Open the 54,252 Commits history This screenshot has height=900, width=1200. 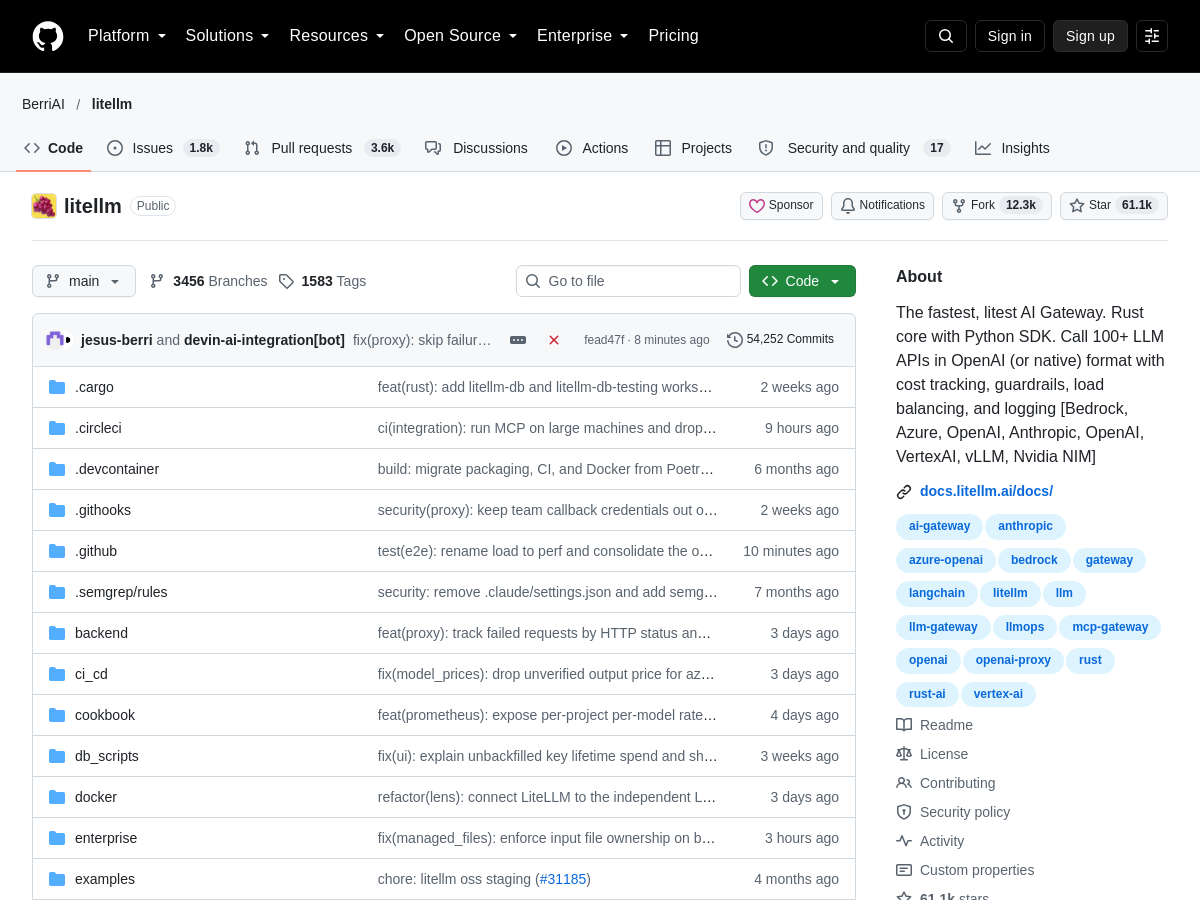coord(780,340)
